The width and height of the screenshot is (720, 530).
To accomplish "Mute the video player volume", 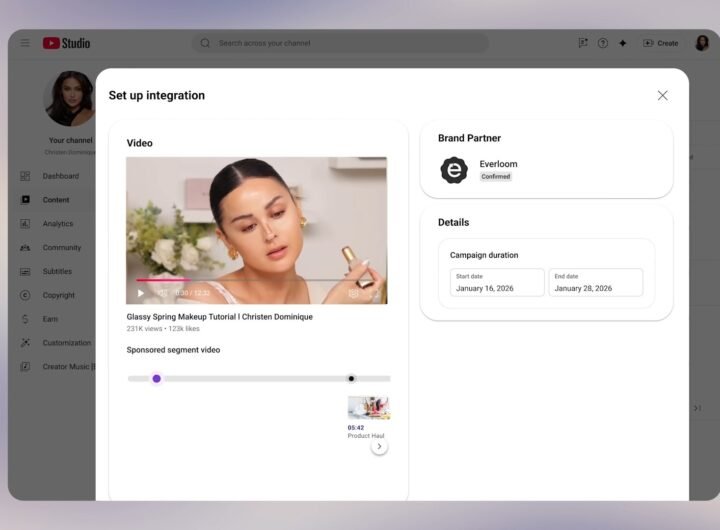I will [162, 293].
